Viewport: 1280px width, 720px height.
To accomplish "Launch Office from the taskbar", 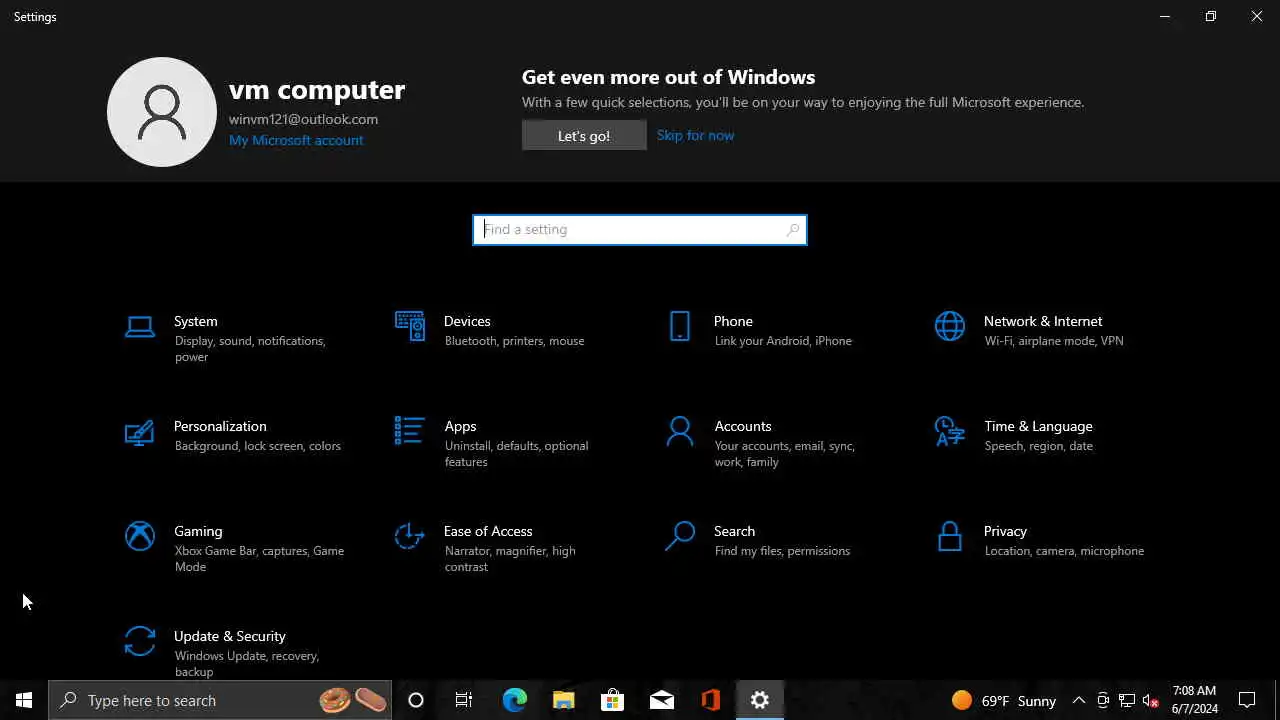I will [x=711, y=700].
